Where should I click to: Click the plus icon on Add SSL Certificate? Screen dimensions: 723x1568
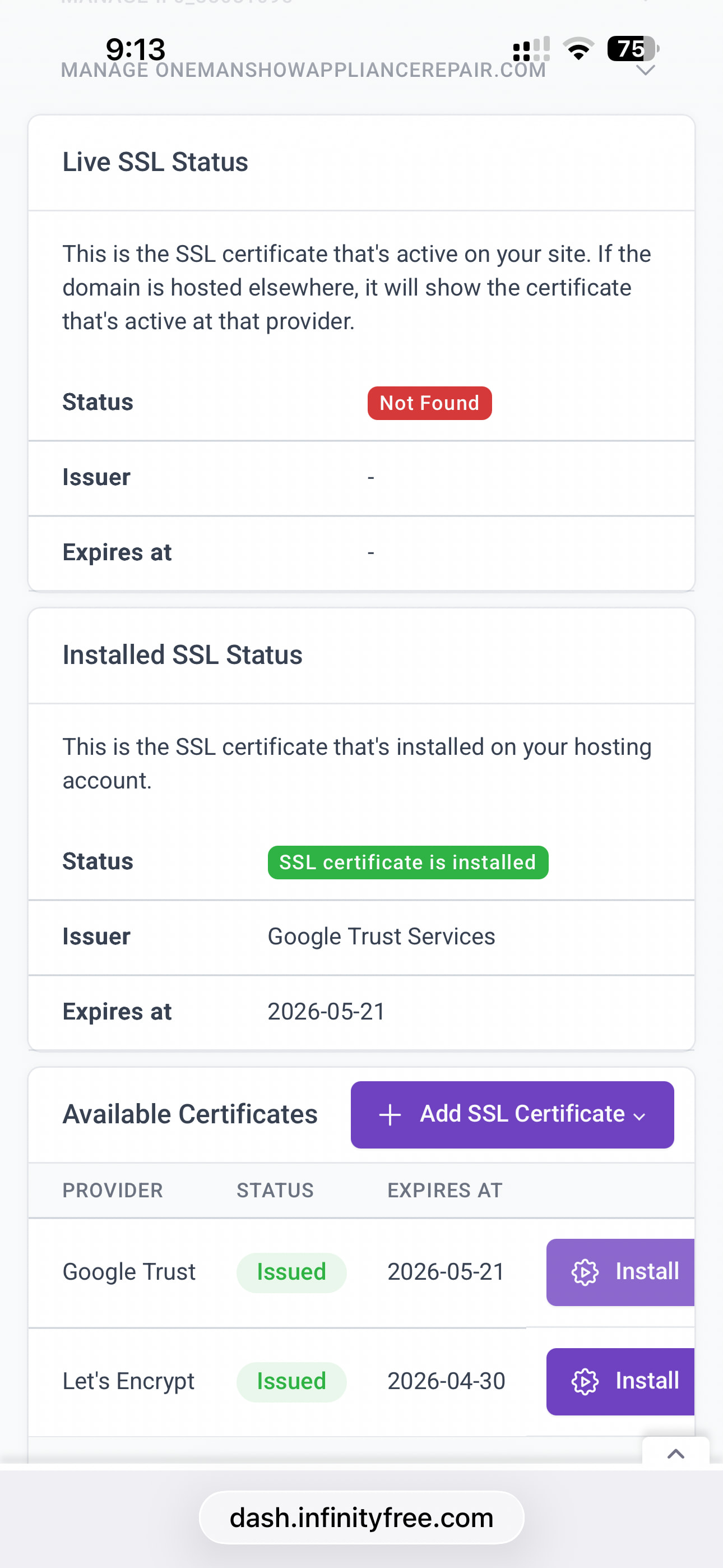tap(390, 1114)
